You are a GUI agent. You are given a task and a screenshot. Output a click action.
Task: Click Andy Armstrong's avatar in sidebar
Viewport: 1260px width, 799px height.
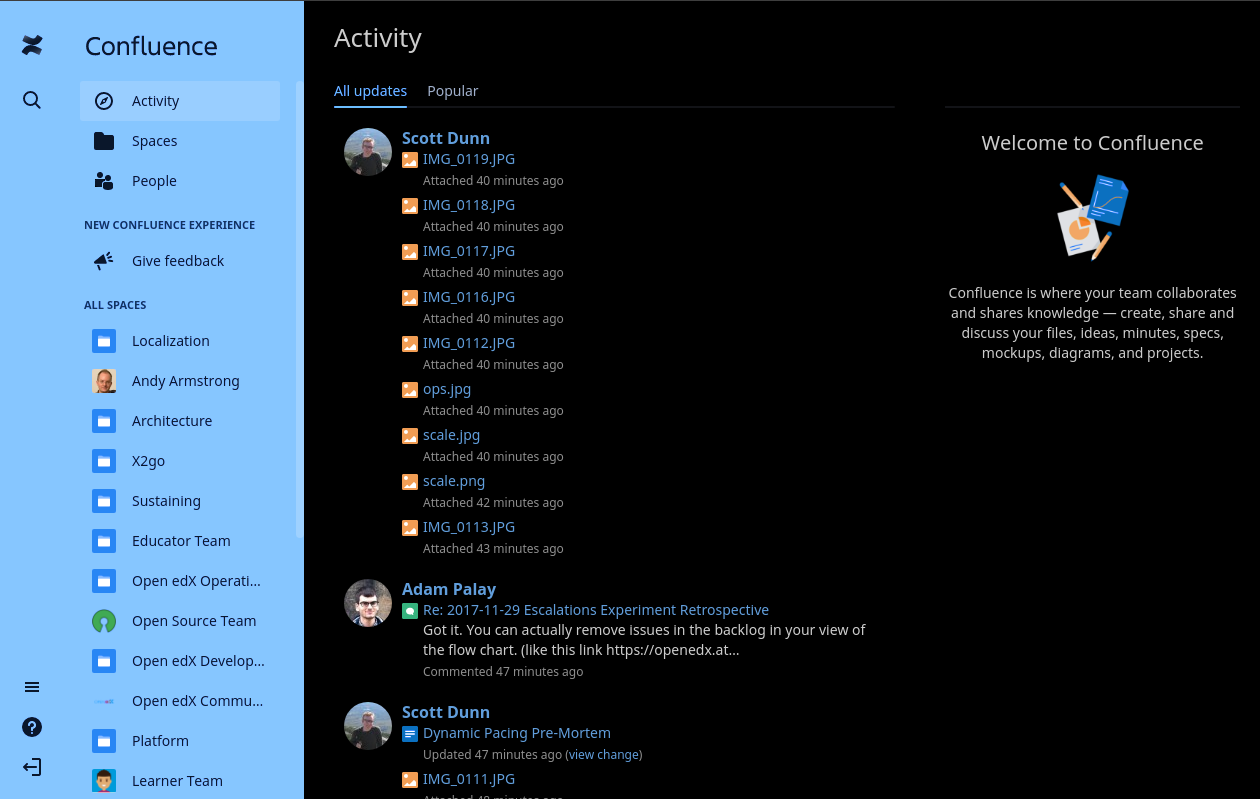pos(104,381)
